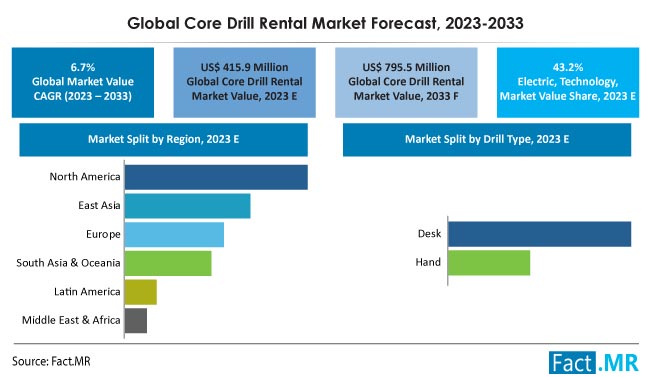The image size is (650, 377).
Task: Click the Source: Fact.MR text
Action: [x=51, y=361]
